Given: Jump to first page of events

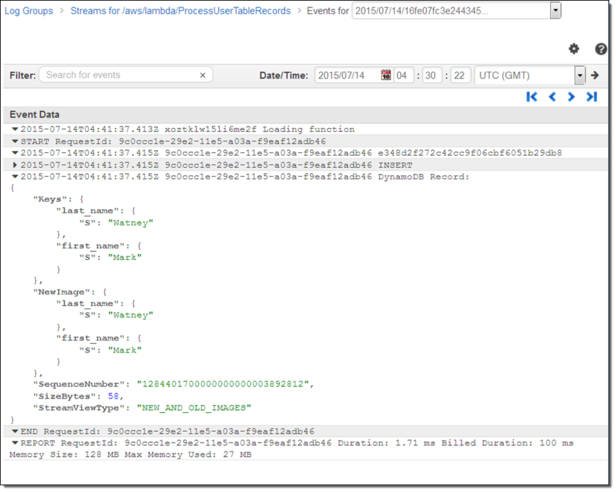Looking at the screenshot, I should click(532, 97).
